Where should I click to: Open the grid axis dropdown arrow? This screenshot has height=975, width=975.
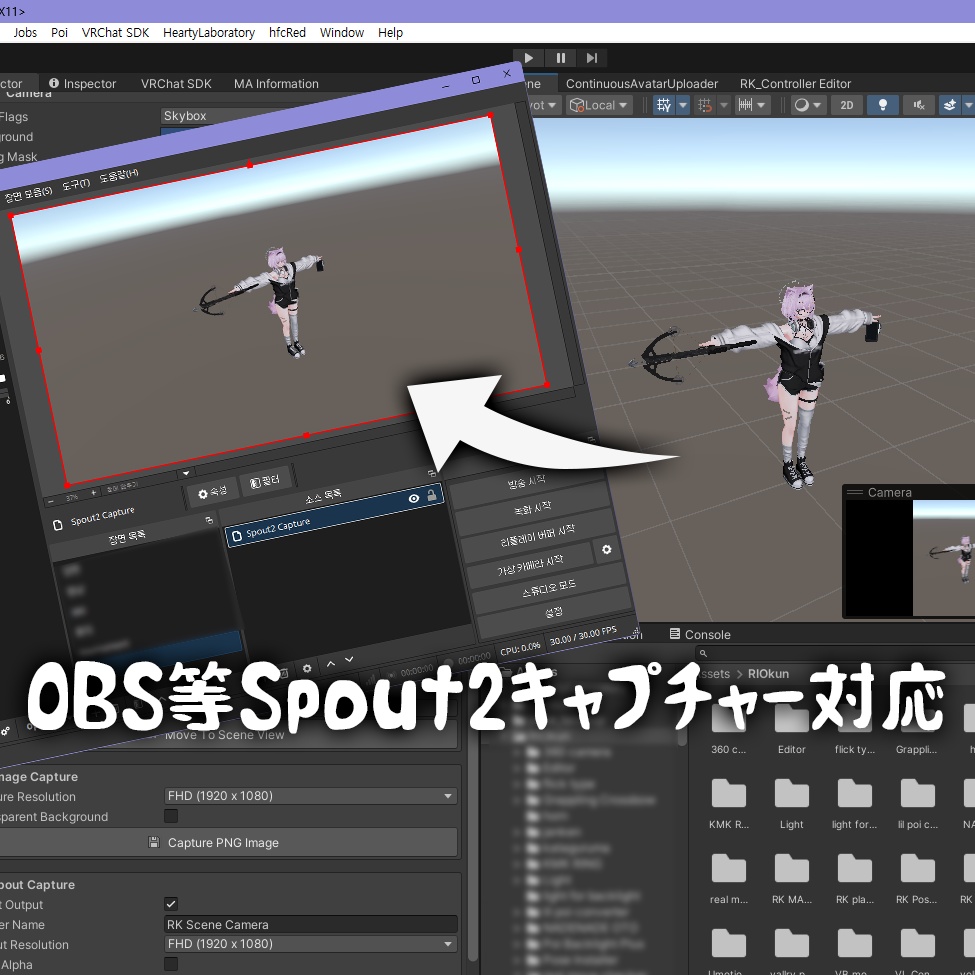point(683,105)
